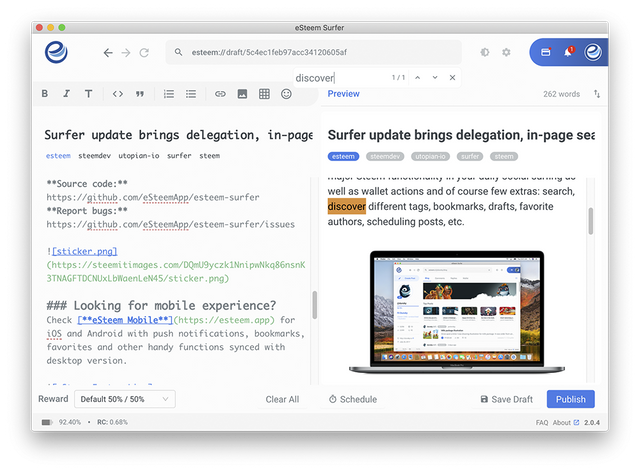
Task: Insert a table
Action: [x=264, y=94]
